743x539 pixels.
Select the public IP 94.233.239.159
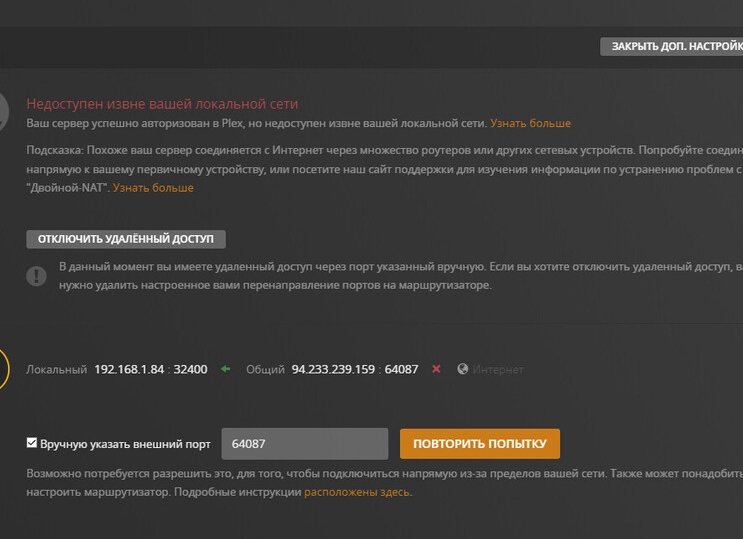(x=333, y=369)
